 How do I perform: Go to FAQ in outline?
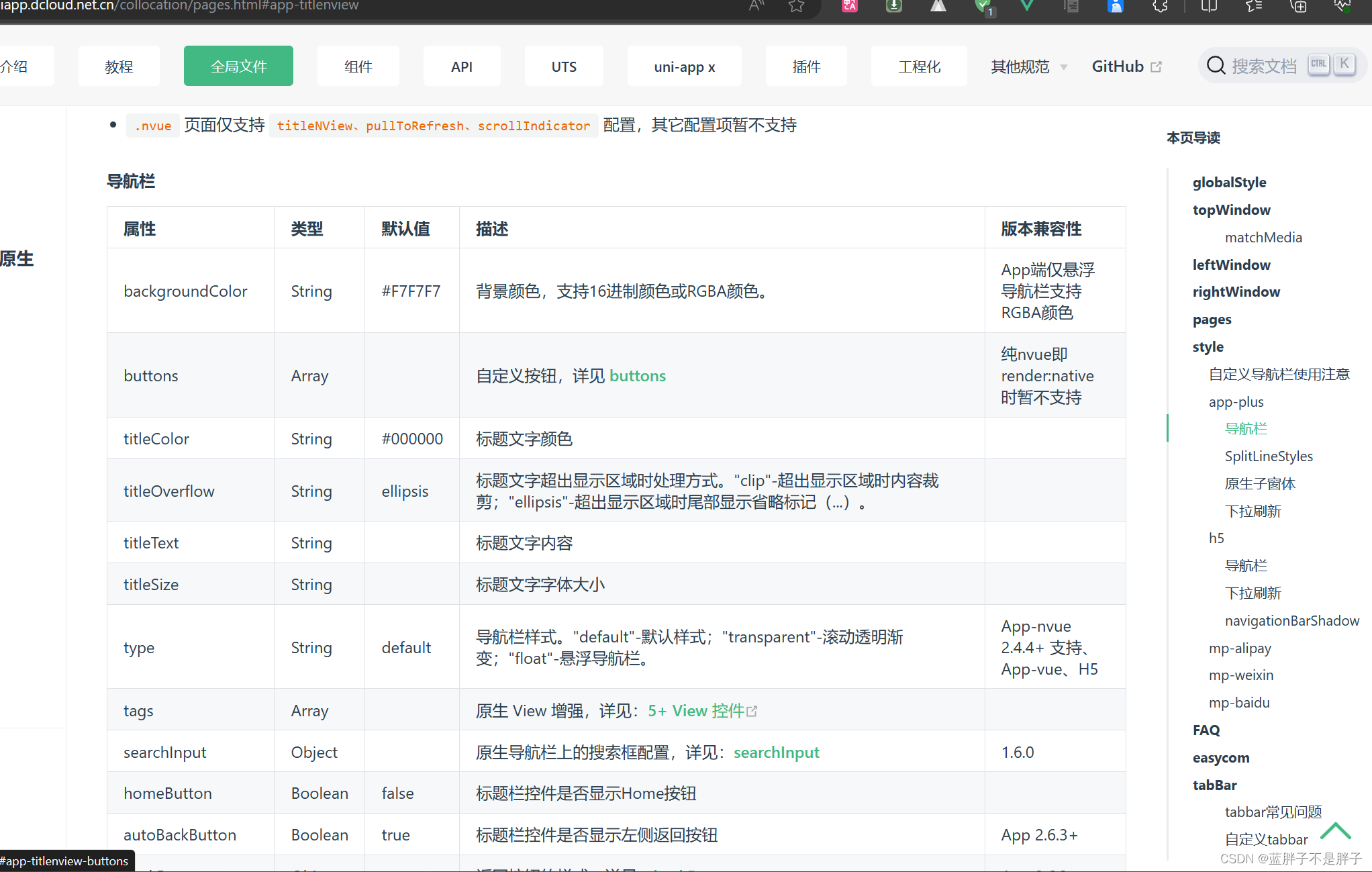tap(1206, 730)
